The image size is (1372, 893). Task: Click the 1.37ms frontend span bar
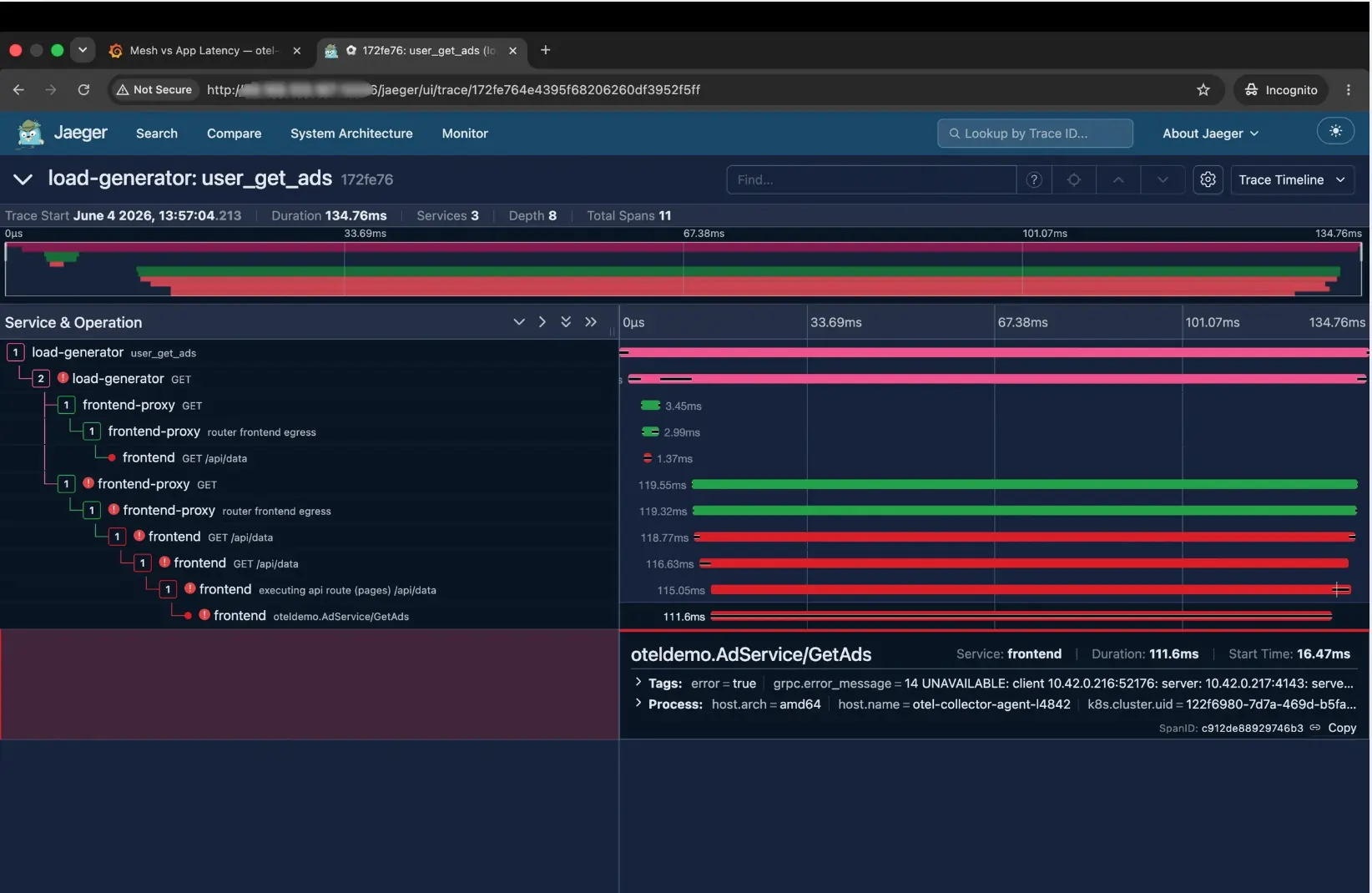click(648, 458)
